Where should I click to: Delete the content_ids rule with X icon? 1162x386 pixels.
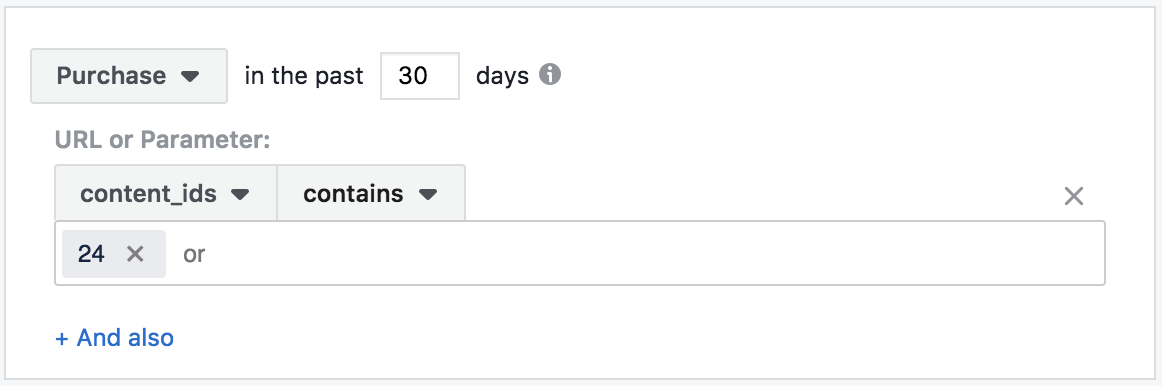click(1074, 196)
